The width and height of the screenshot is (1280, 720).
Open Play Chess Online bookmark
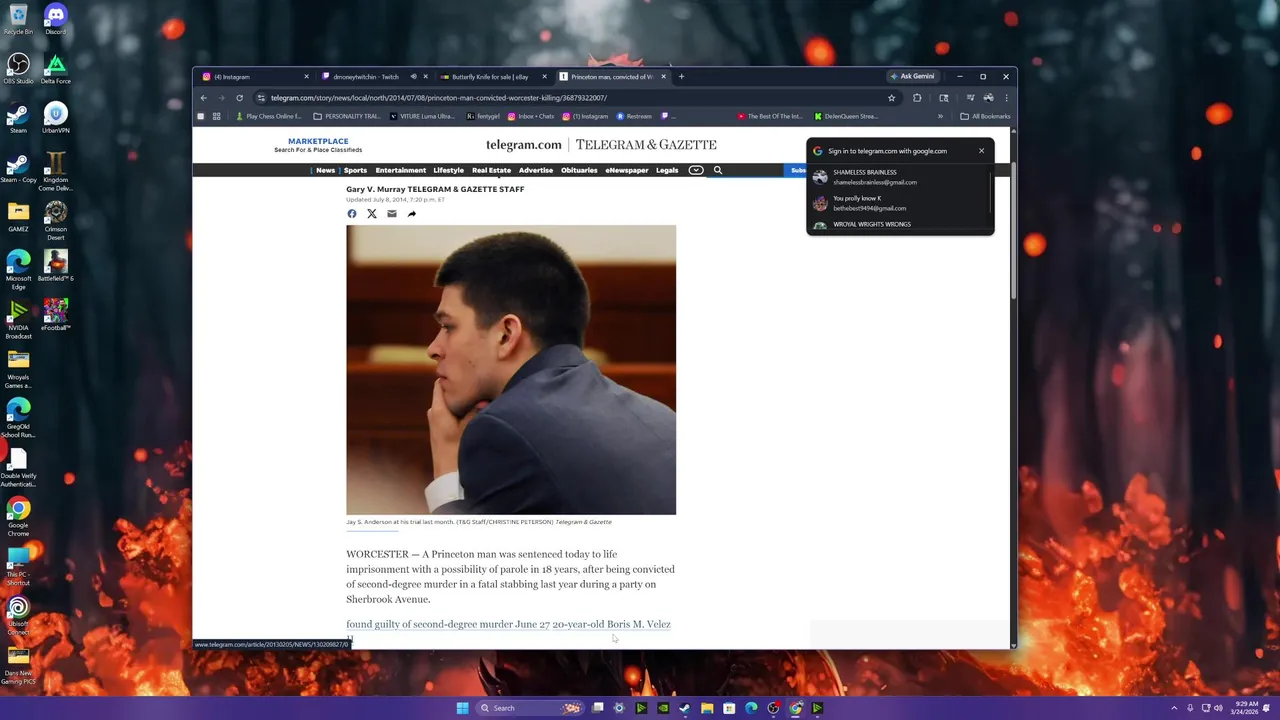pos(268,116)
